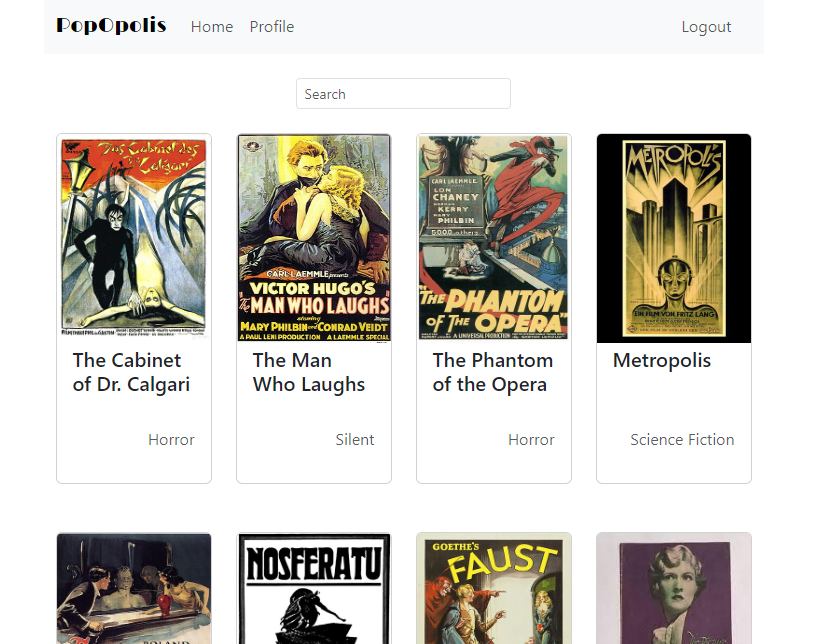Go to the Profile page

click(271, 27)
